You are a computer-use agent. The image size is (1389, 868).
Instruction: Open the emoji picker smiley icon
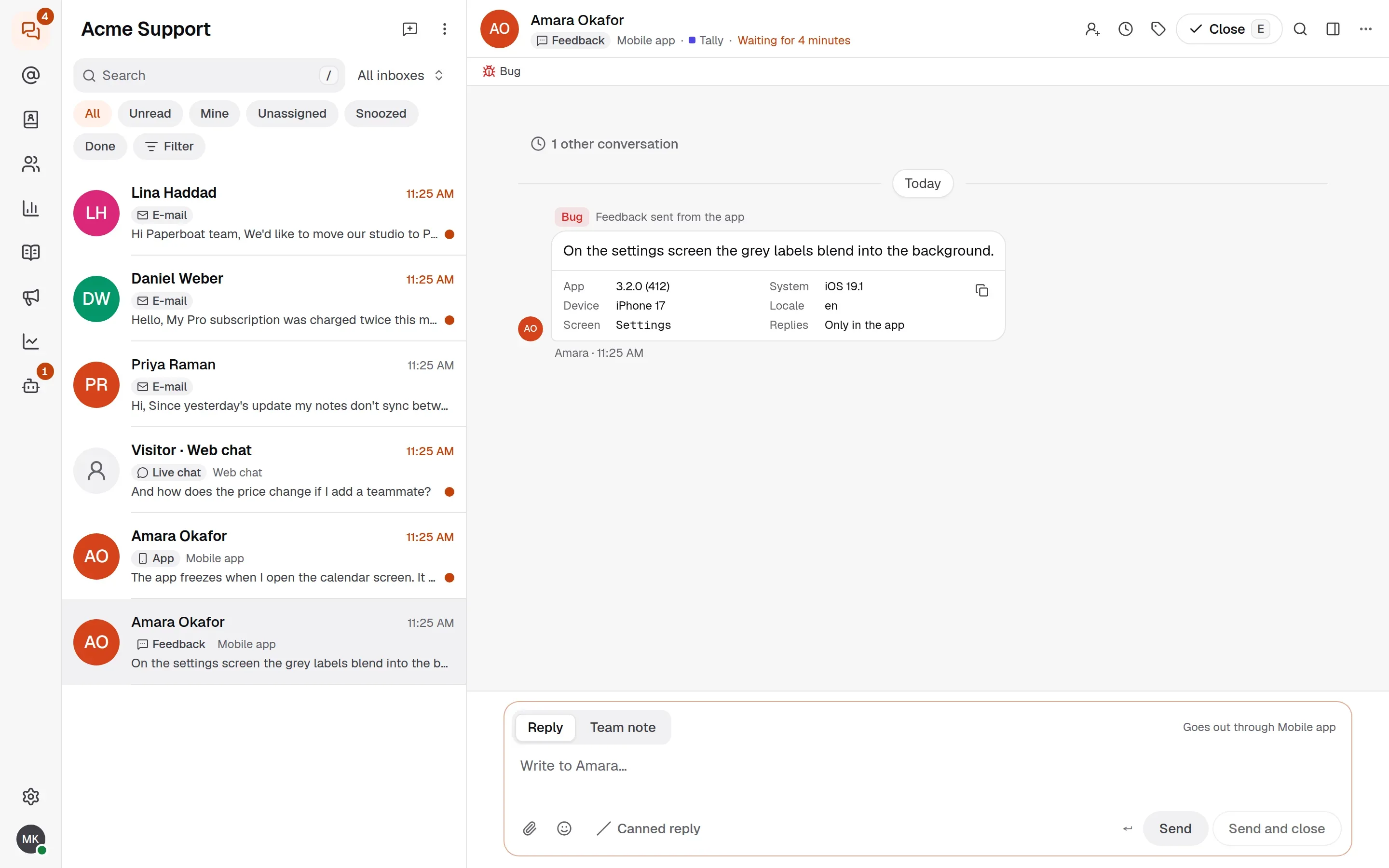564,828
